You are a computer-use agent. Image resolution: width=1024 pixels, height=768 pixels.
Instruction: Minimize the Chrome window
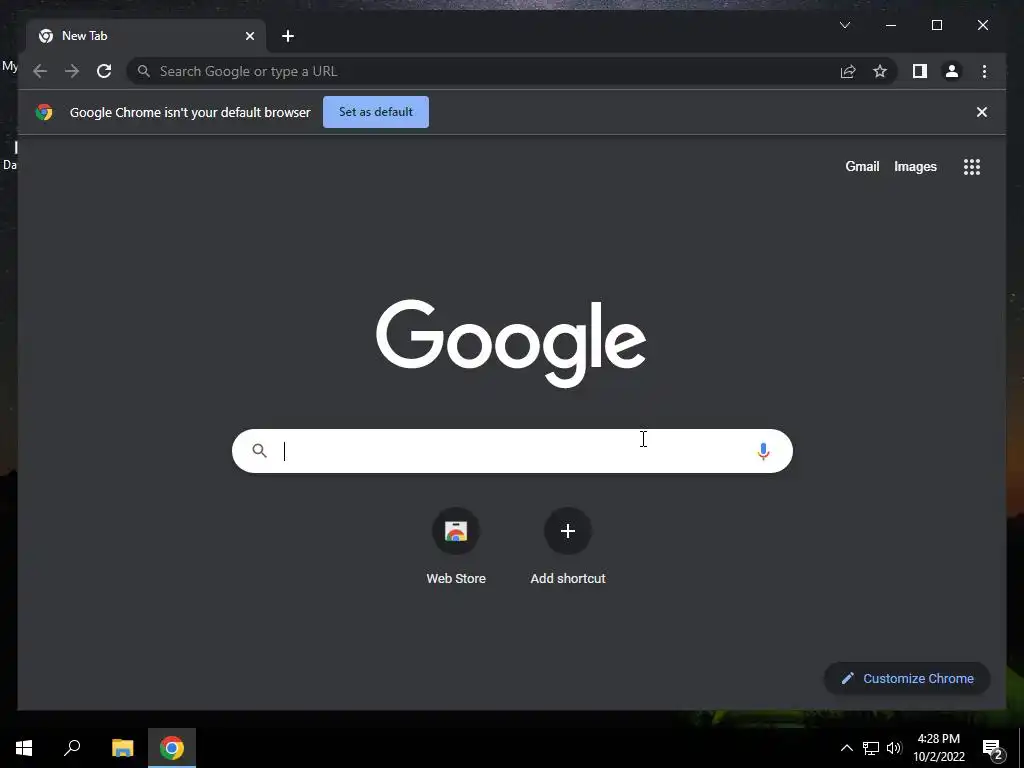891,25
